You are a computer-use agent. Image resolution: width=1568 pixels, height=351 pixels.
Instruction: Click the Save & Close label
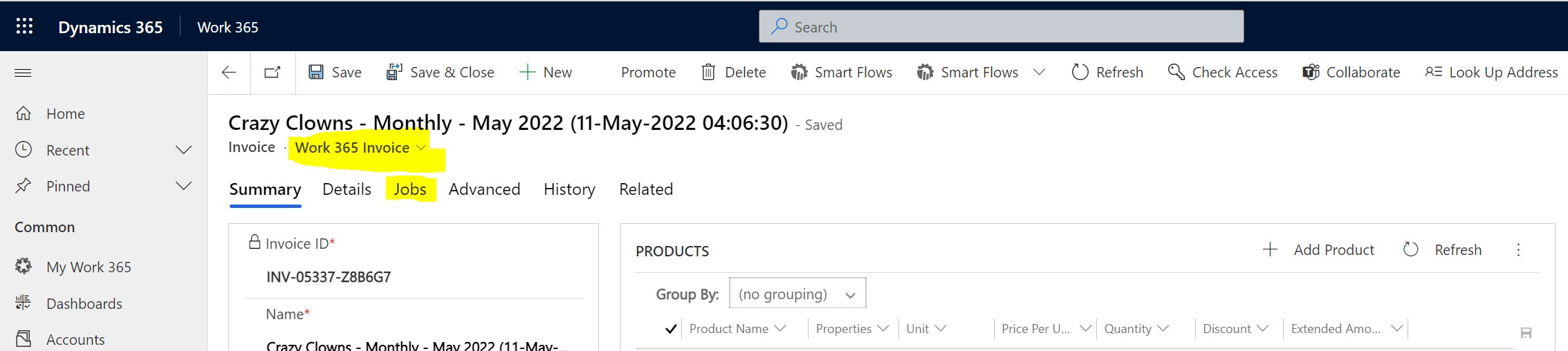[x=452, y=73]
